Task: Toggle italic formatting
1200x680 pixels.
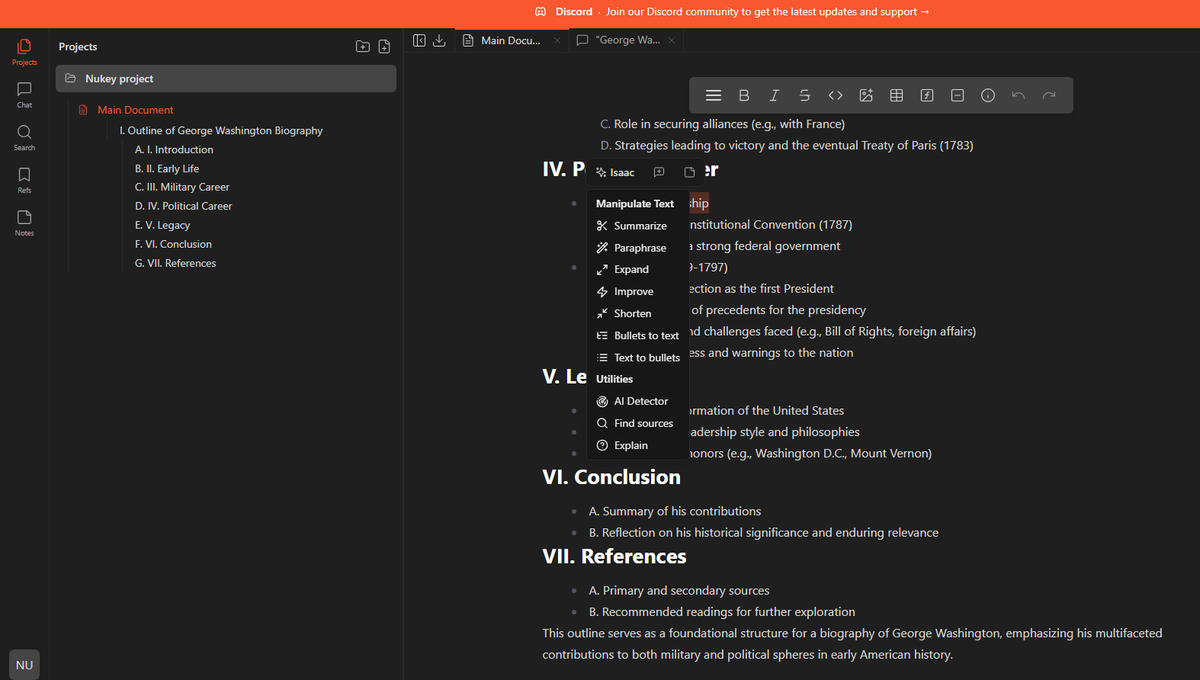Action: (774, 95)
